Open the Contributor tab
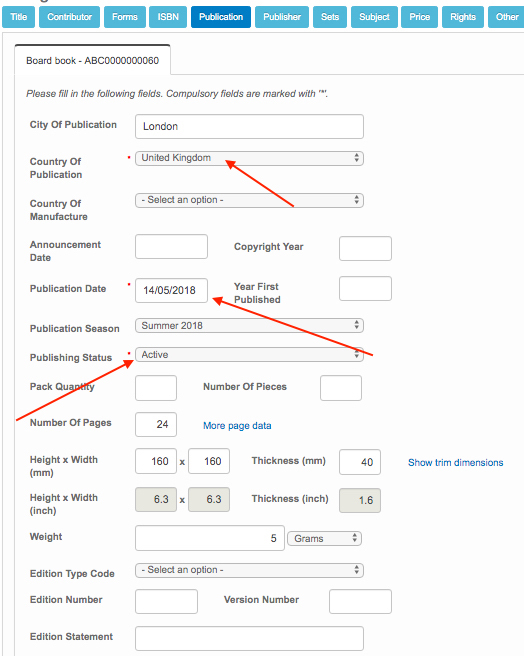This screenshot has height=656, width=524. [x=69, y=17]
